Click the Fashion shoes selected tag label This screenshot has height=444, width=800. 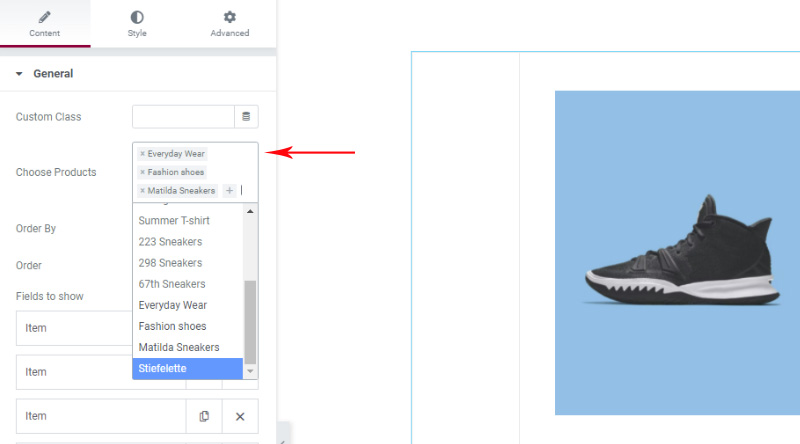(x=176, y=172)
